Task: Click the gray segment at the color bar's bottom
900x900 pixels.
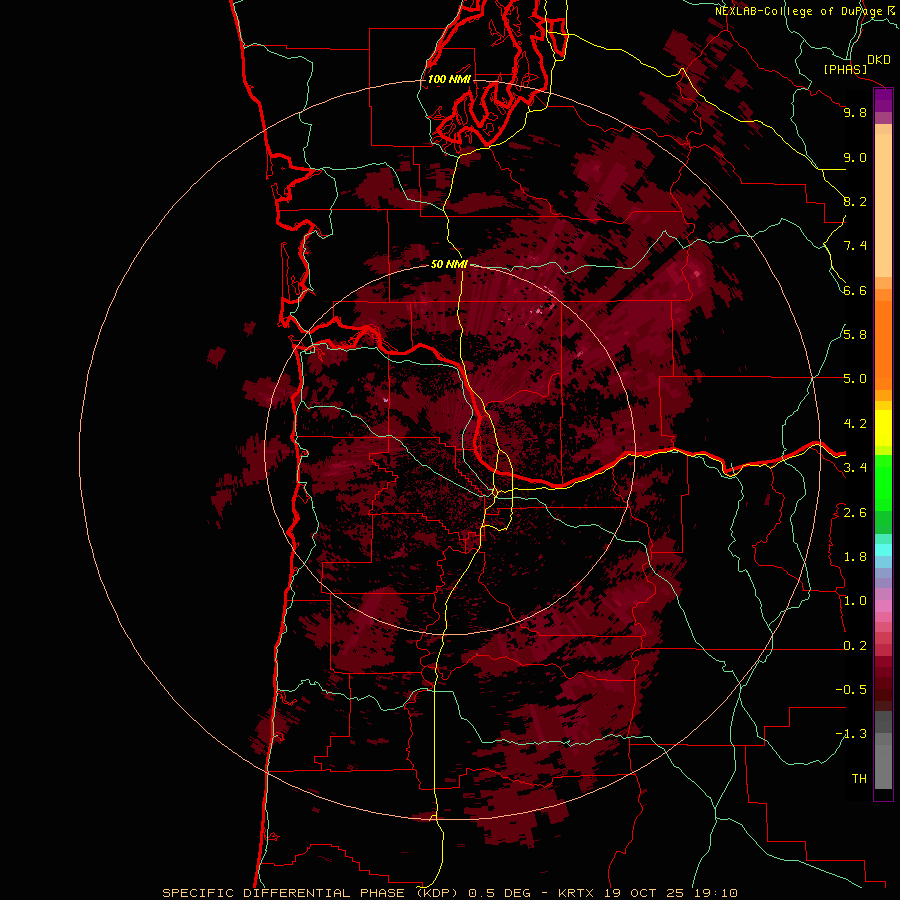Action: coord(883,761)
